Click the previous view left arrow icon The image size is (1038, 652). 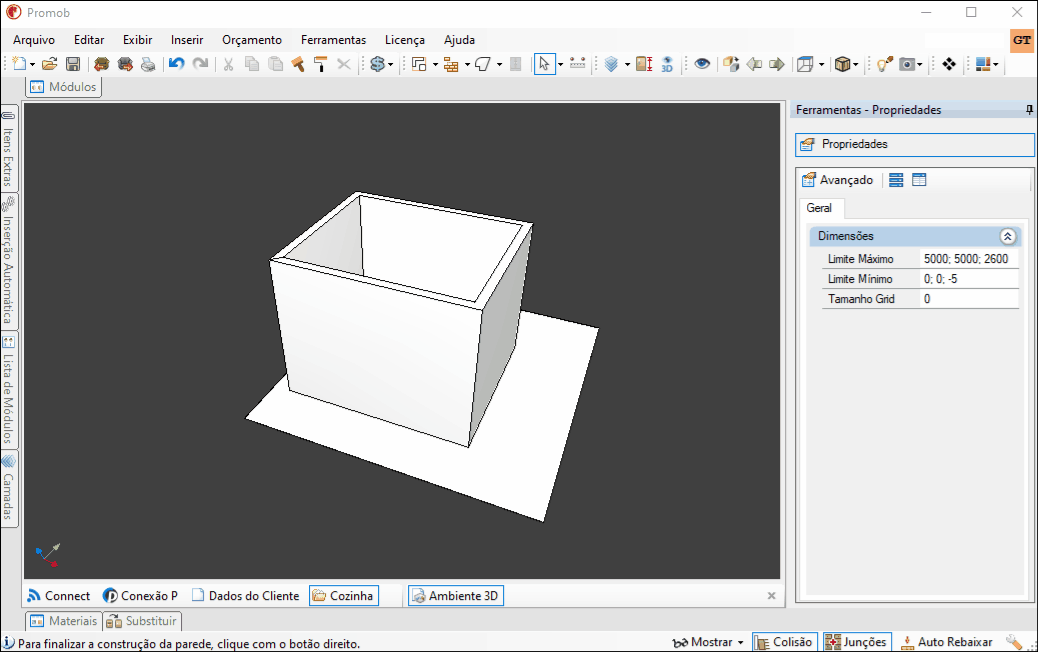(x=754, y=64)
